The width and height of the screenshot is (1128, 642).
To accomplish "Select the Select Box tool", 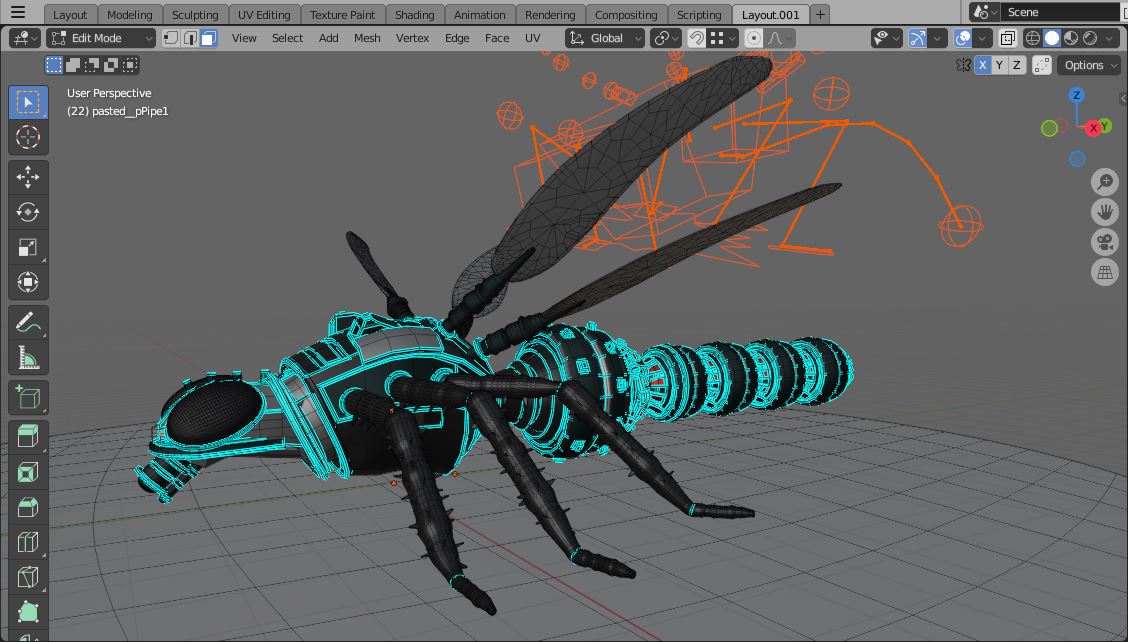I will point(28,102).
